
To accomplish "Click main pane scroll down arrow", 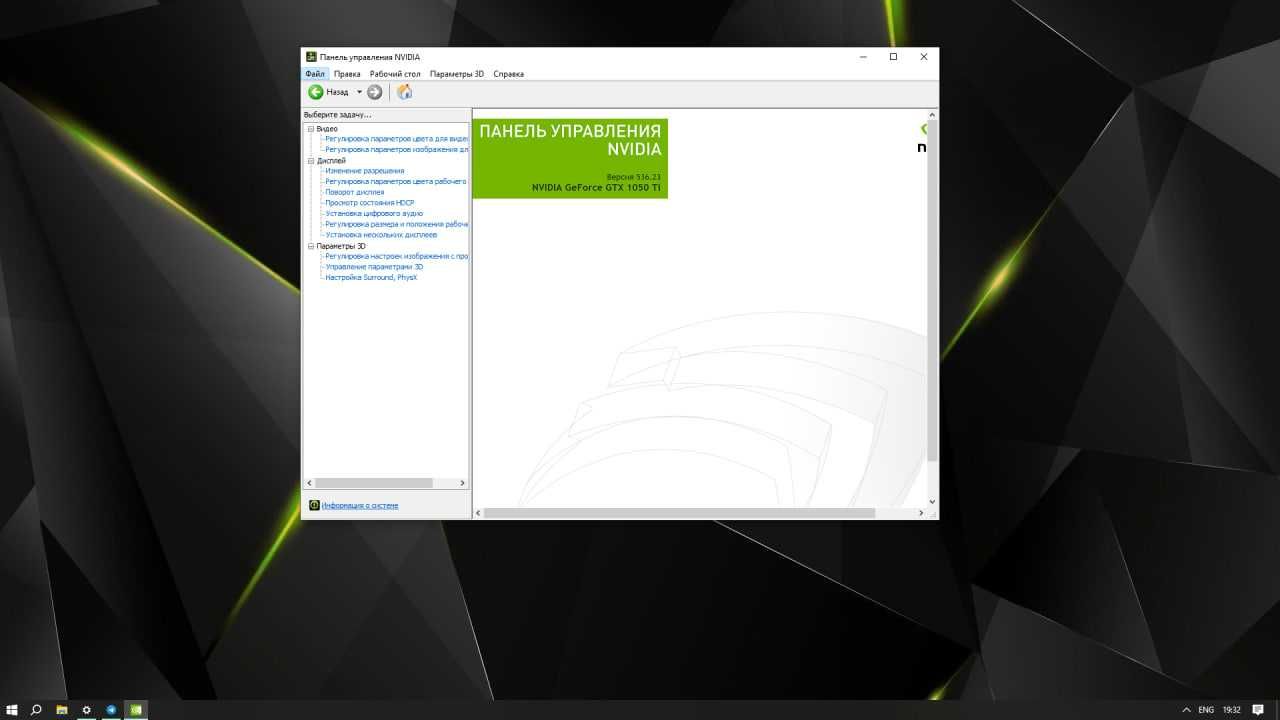I will click(x=932, y=502).
